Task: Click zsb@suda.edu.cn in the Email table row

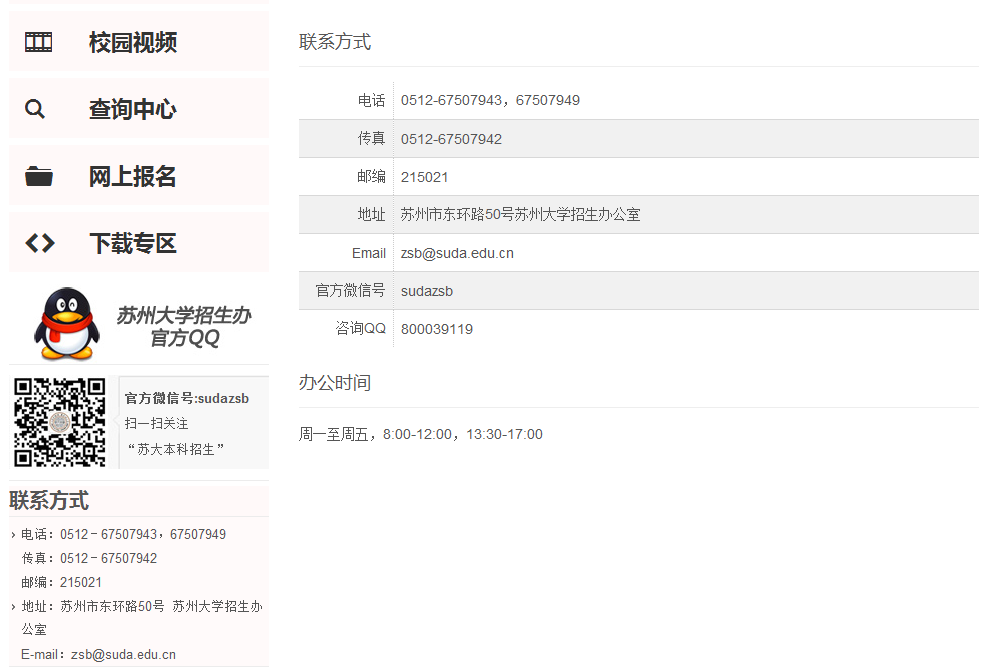Action: (457, 253)
